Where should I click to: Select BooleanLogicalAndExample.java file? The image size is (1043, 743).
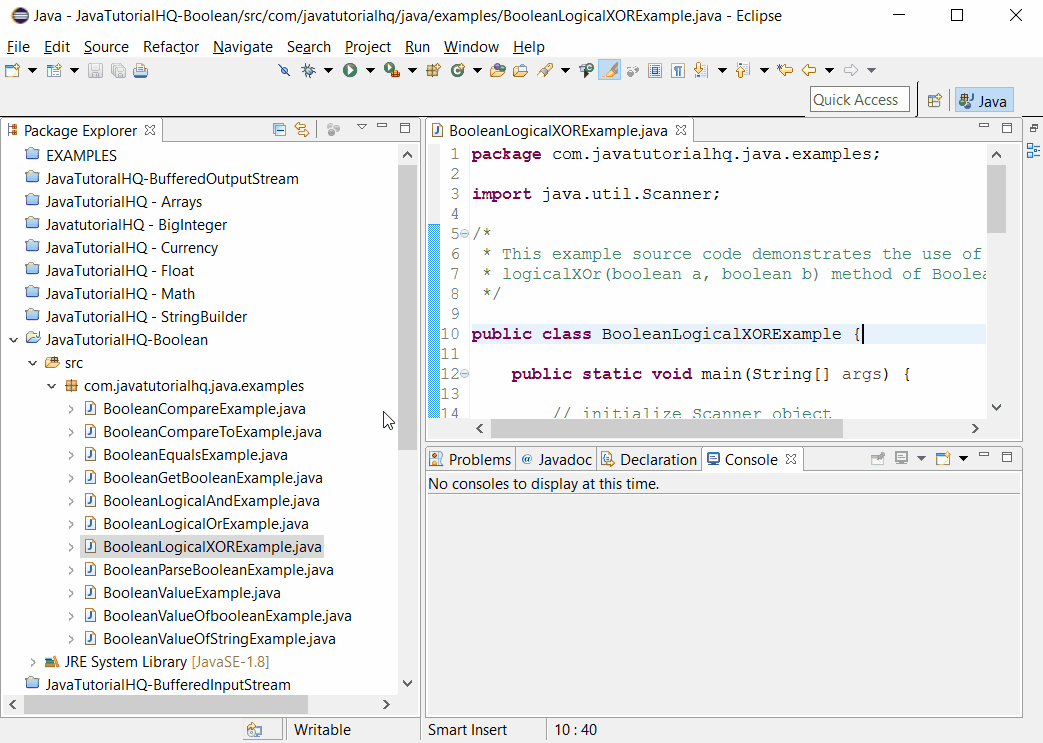(211, 501)
